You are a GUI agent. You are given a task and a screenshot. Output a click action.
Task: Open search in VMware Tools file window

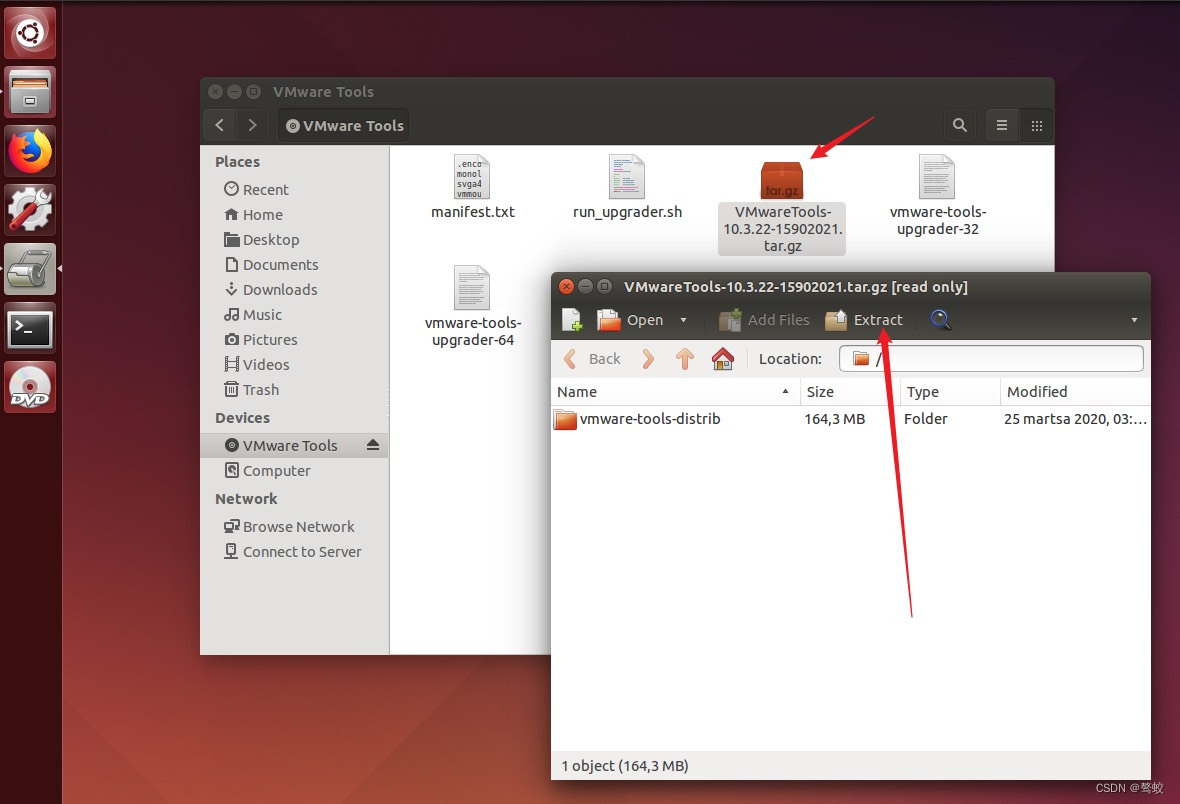coord(960,125)
